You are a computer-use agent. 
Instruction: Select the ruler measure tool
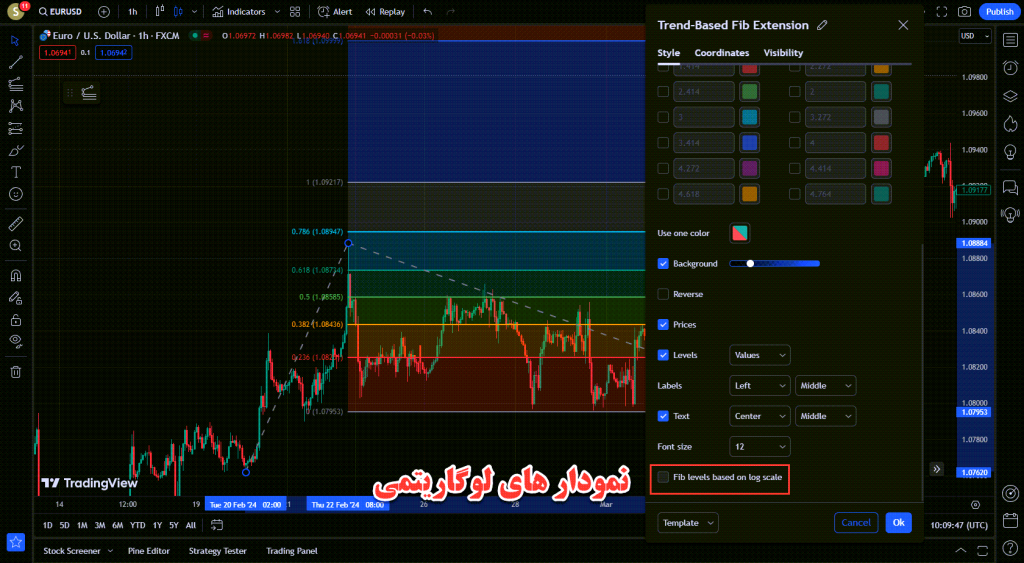[x=16, y=224]
